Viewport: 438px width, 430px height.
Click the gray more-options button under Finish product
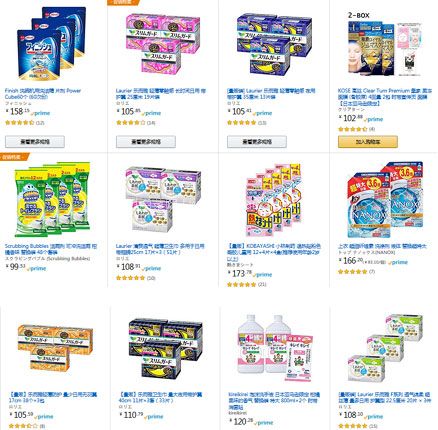[35, 142]
